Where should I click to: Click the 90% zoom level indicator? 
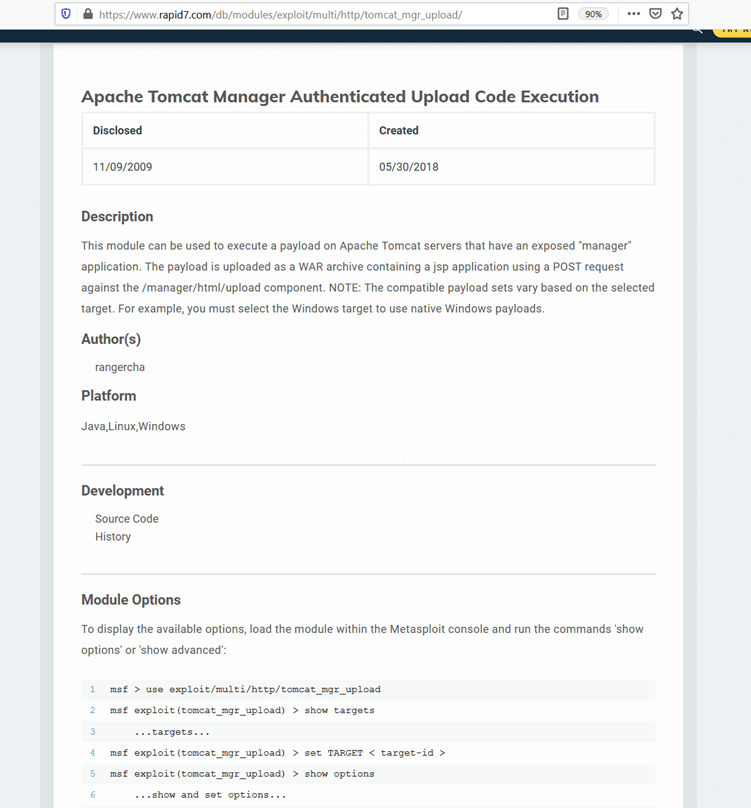[593, 14]
